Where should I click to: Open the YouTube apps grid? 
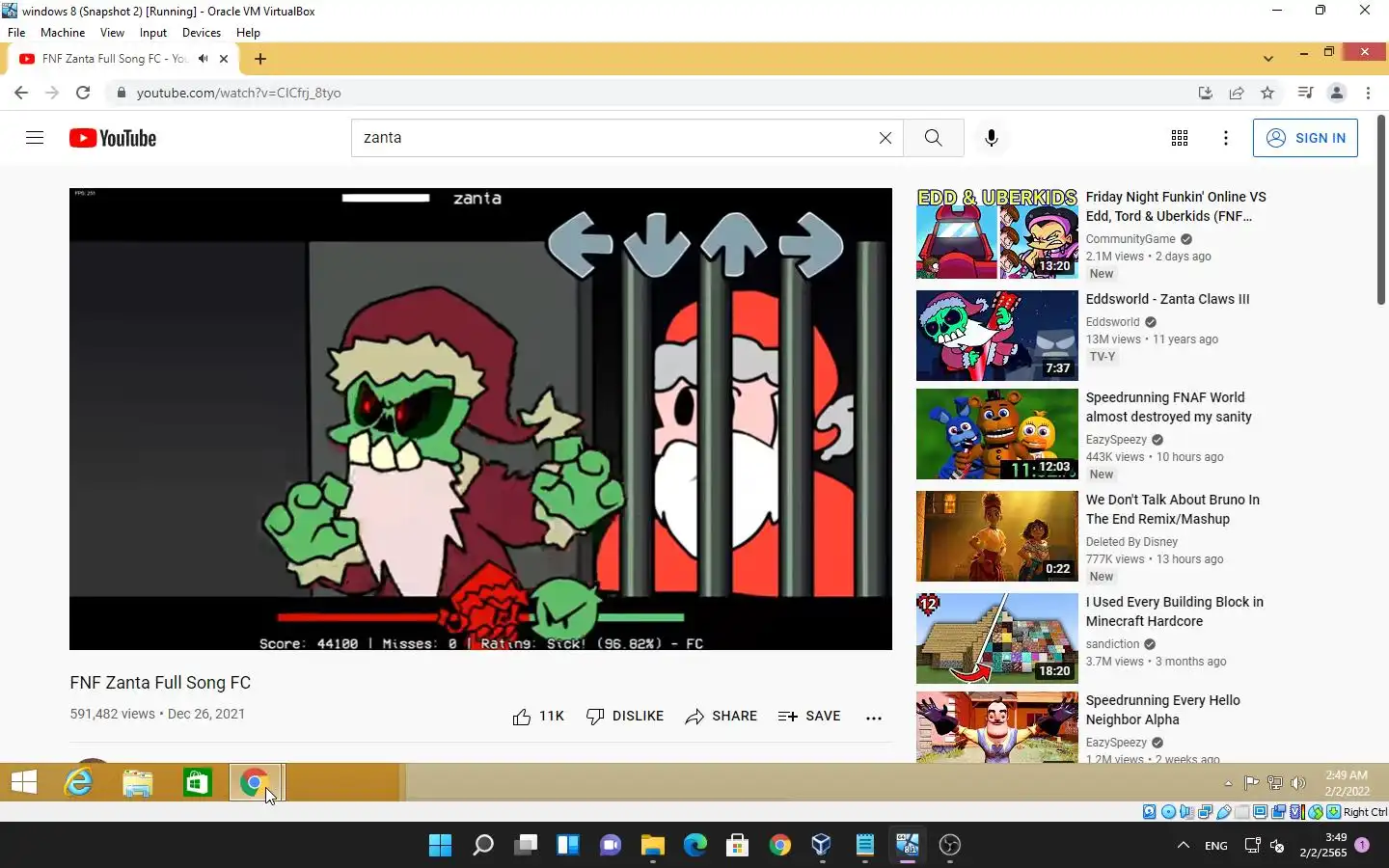pyautogui.click(x=1180, y=138)
